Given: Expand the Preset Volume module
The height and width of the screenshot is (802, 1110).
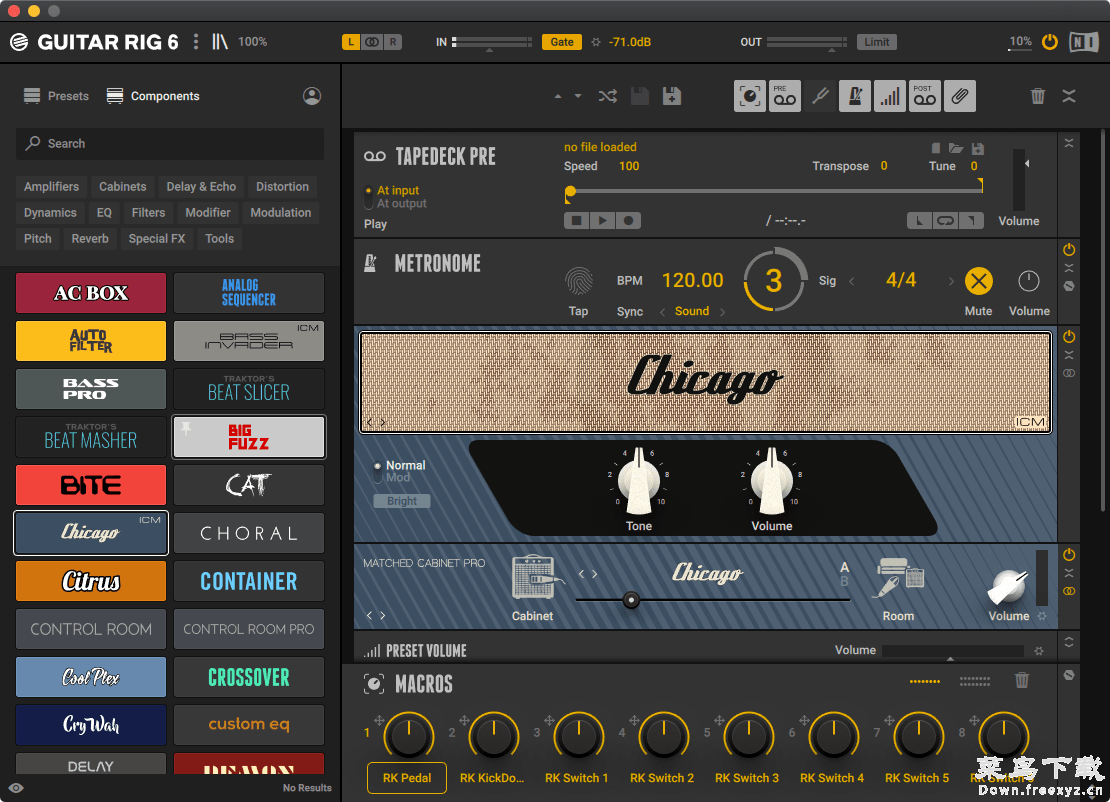Looking at the screenshot, I should [x=1069, y=642].
